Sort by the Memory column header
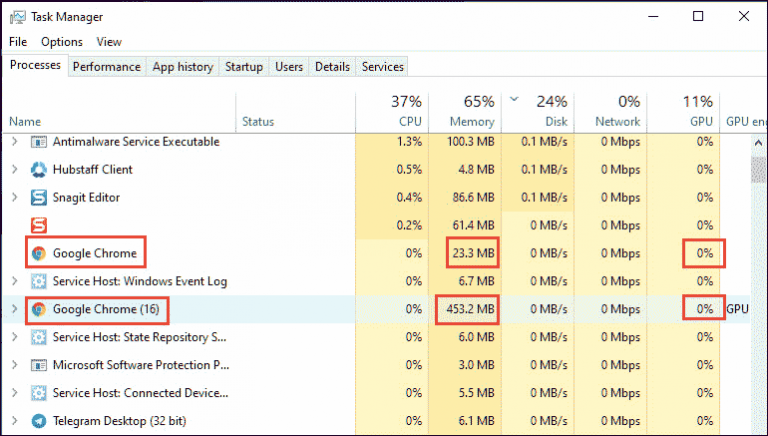The width and height of the screenshot is (768, 436). [465, 113]
